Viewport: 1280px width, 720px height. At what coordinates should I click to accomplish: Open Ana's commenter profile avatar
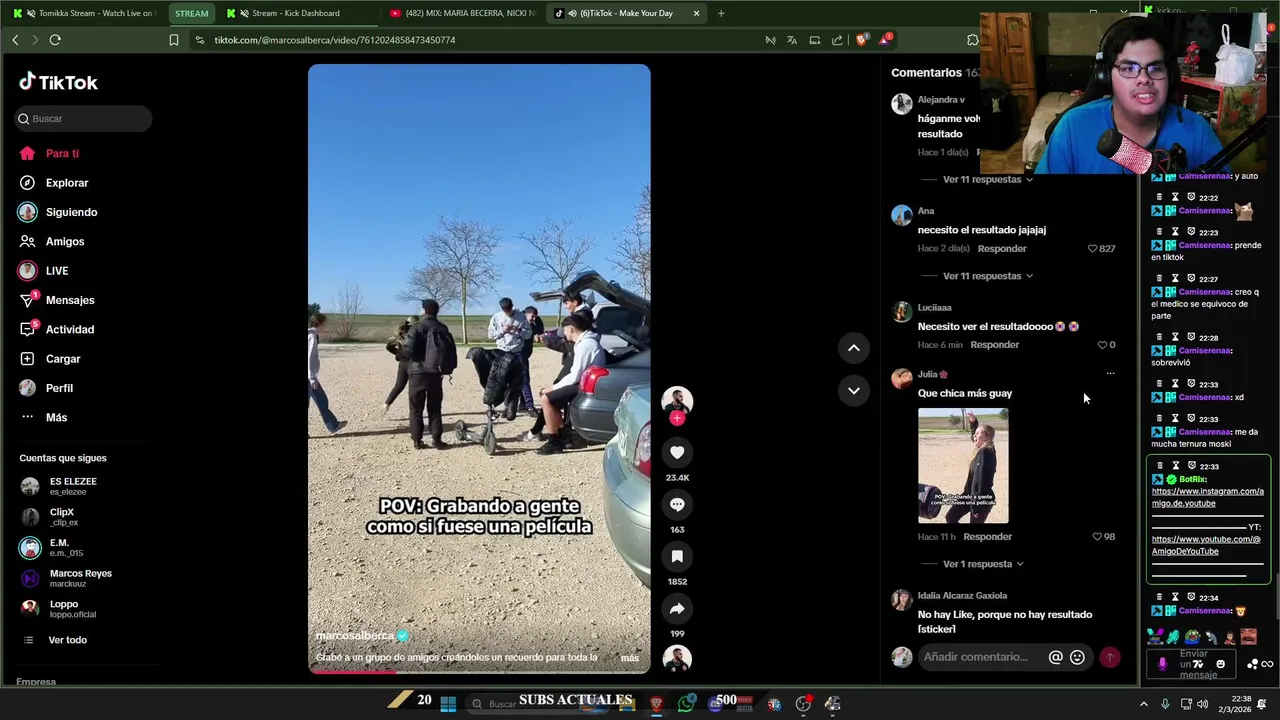(x=902, y=216)
